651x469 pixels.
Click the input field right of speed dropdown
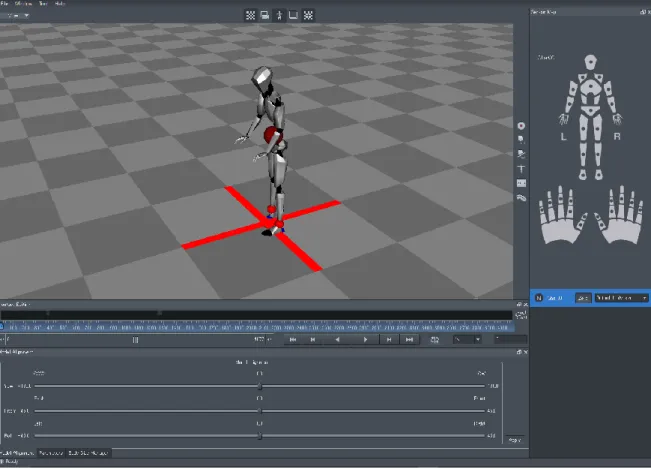click(510, 340)
